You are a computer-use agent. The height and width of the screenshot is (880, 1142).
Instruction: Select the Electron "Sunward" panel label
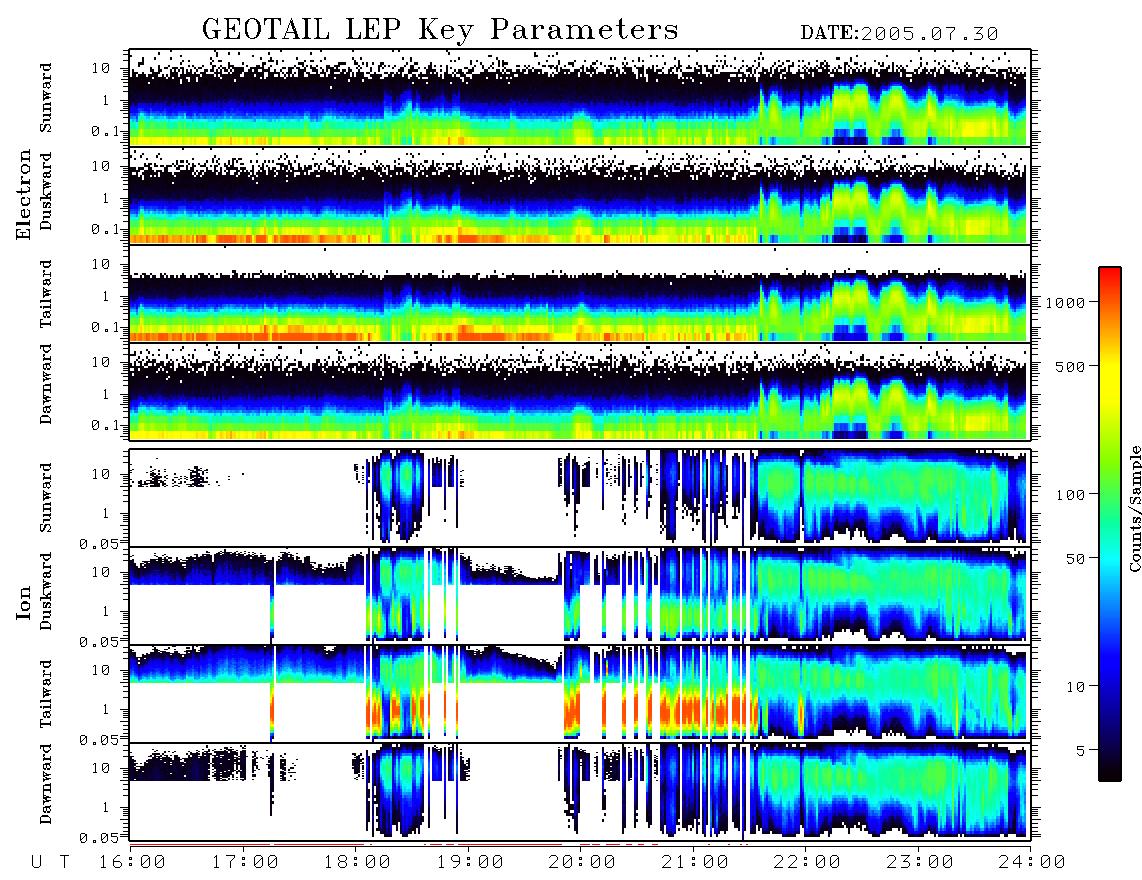click(46, 98)
